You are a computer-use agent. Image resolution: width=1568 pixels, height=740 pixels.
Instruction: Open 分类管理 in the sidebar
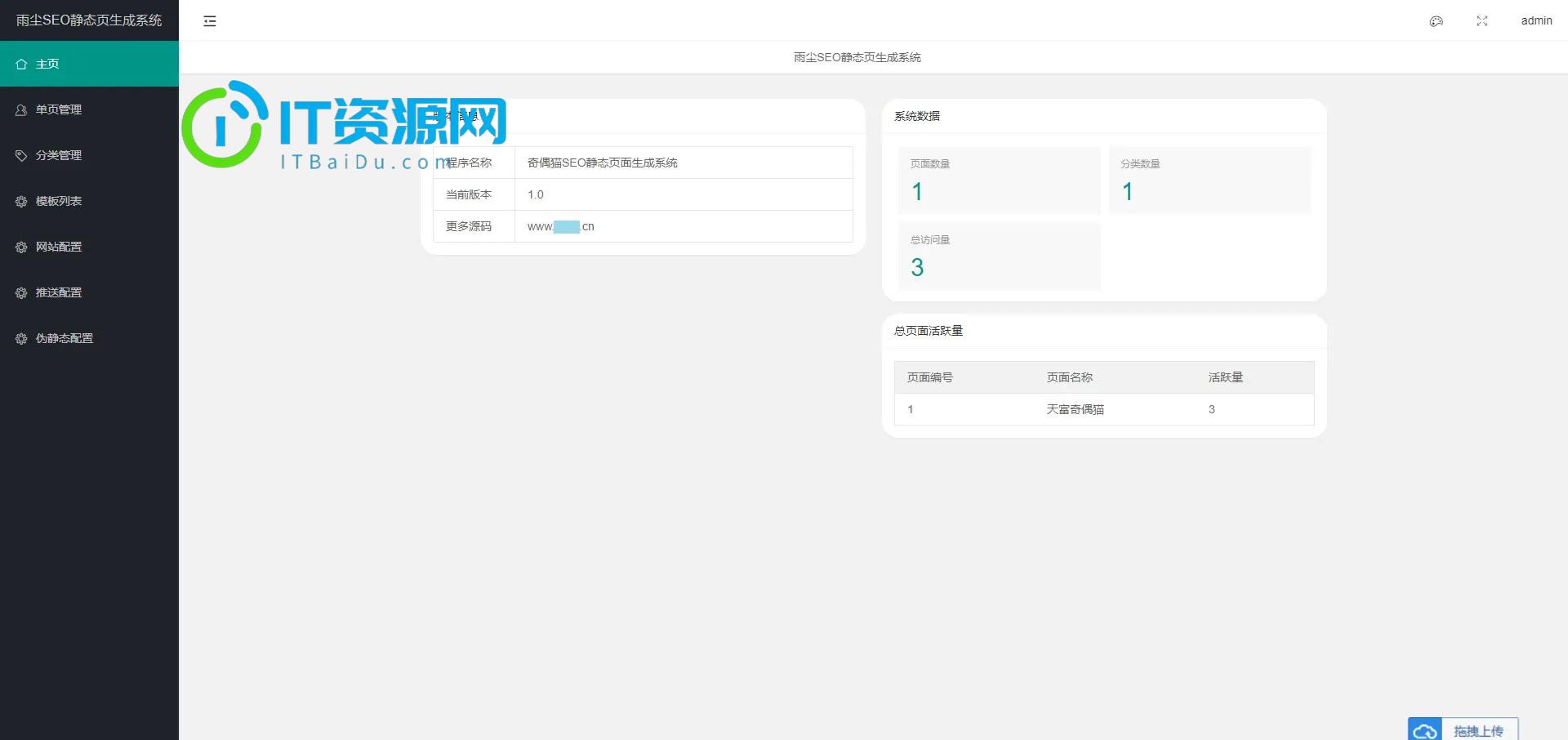coord(89,155)
